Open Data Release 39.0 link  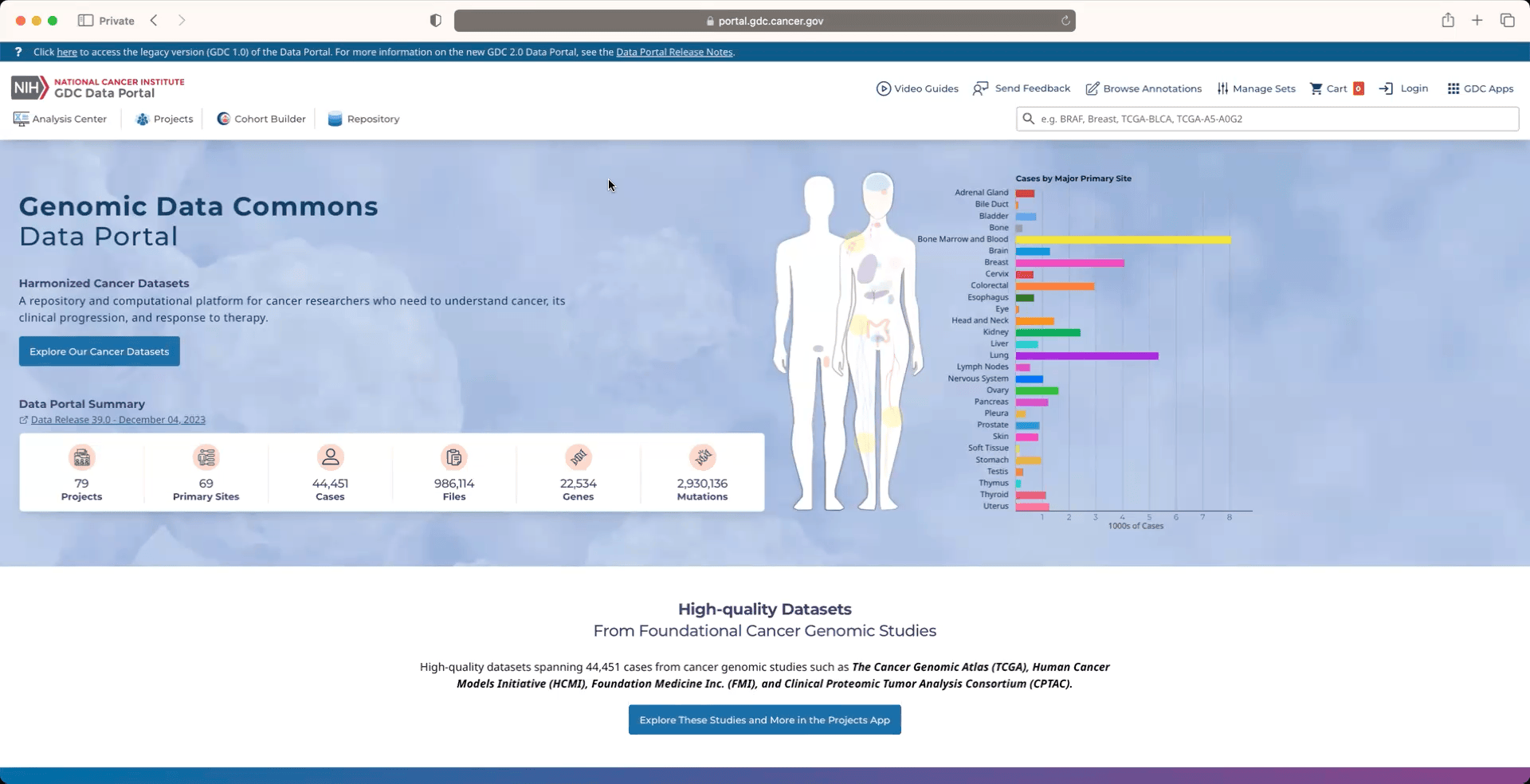(x=118, y=420)
